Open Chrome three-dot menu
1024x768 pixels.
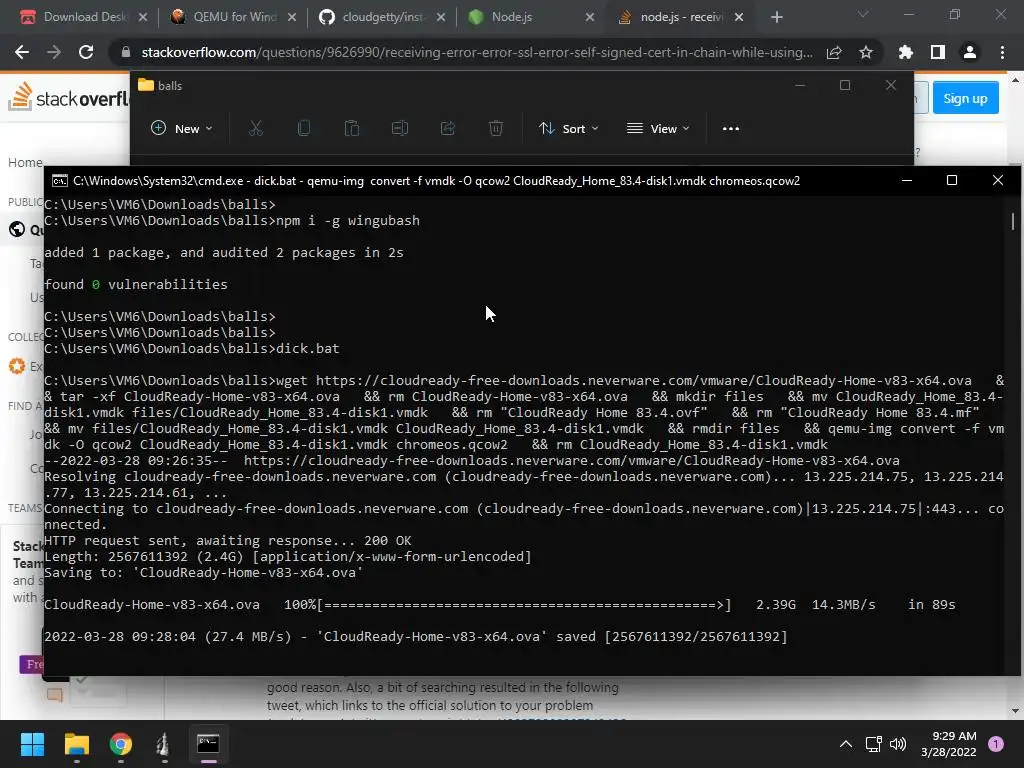(1002, 52)
